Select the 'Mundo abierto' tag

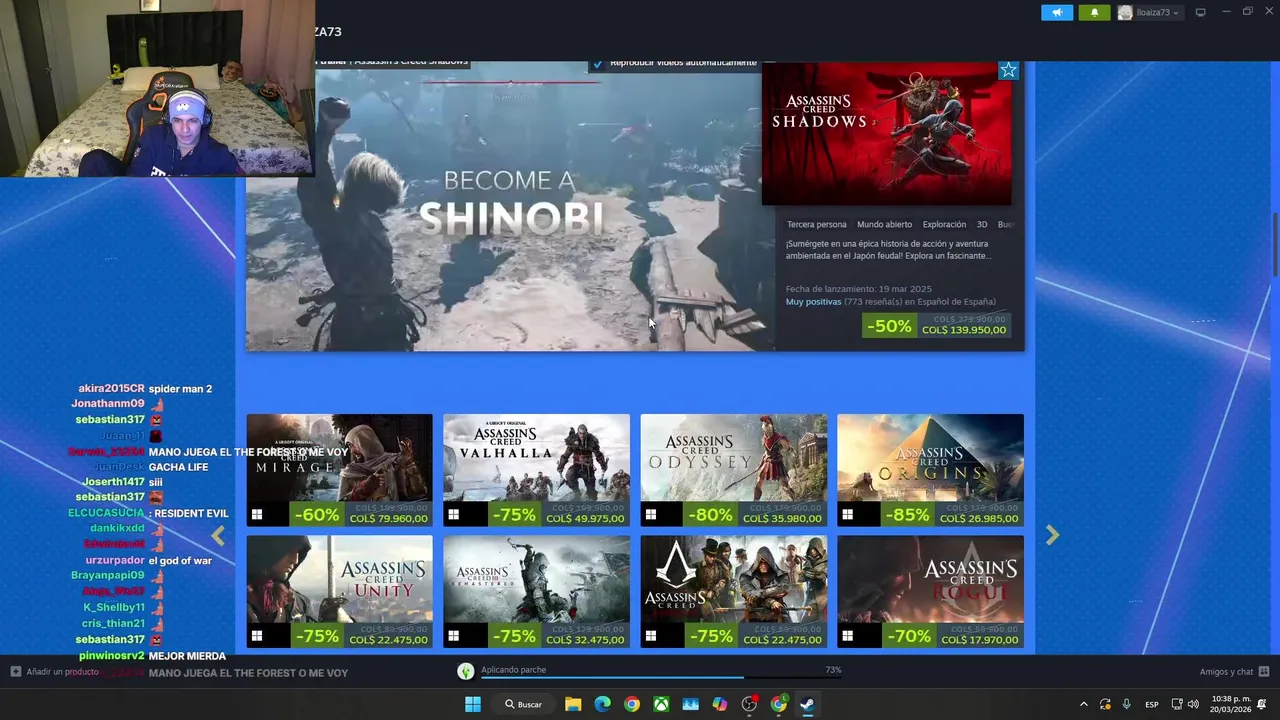[884, 224]
